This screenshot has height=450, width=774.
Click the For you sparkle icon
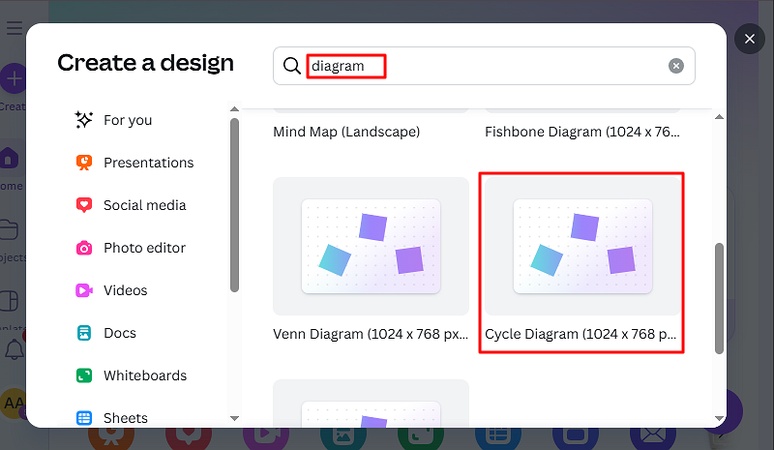pyautogui.click(x=84, y=120)
